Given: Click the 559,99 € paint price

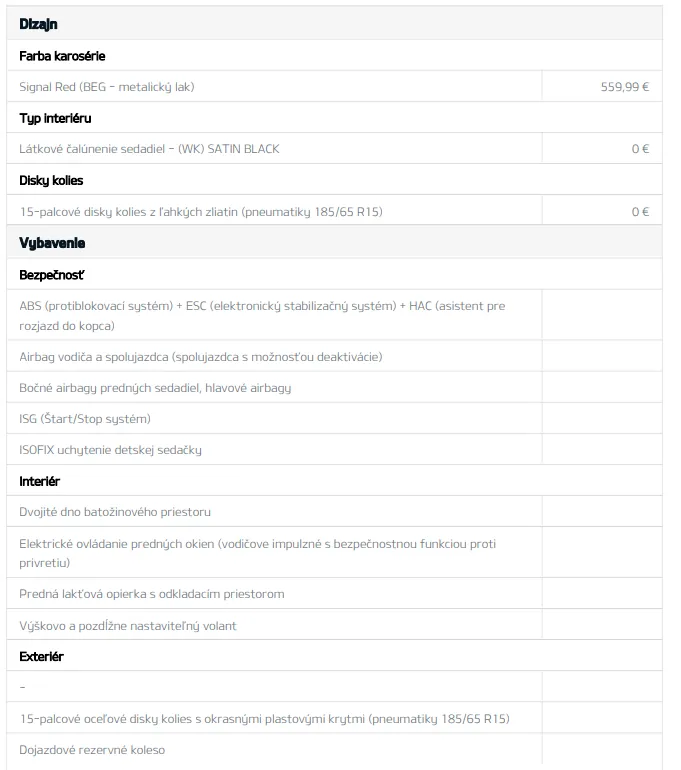Looking at the screenshot, I should pos(624,87).
